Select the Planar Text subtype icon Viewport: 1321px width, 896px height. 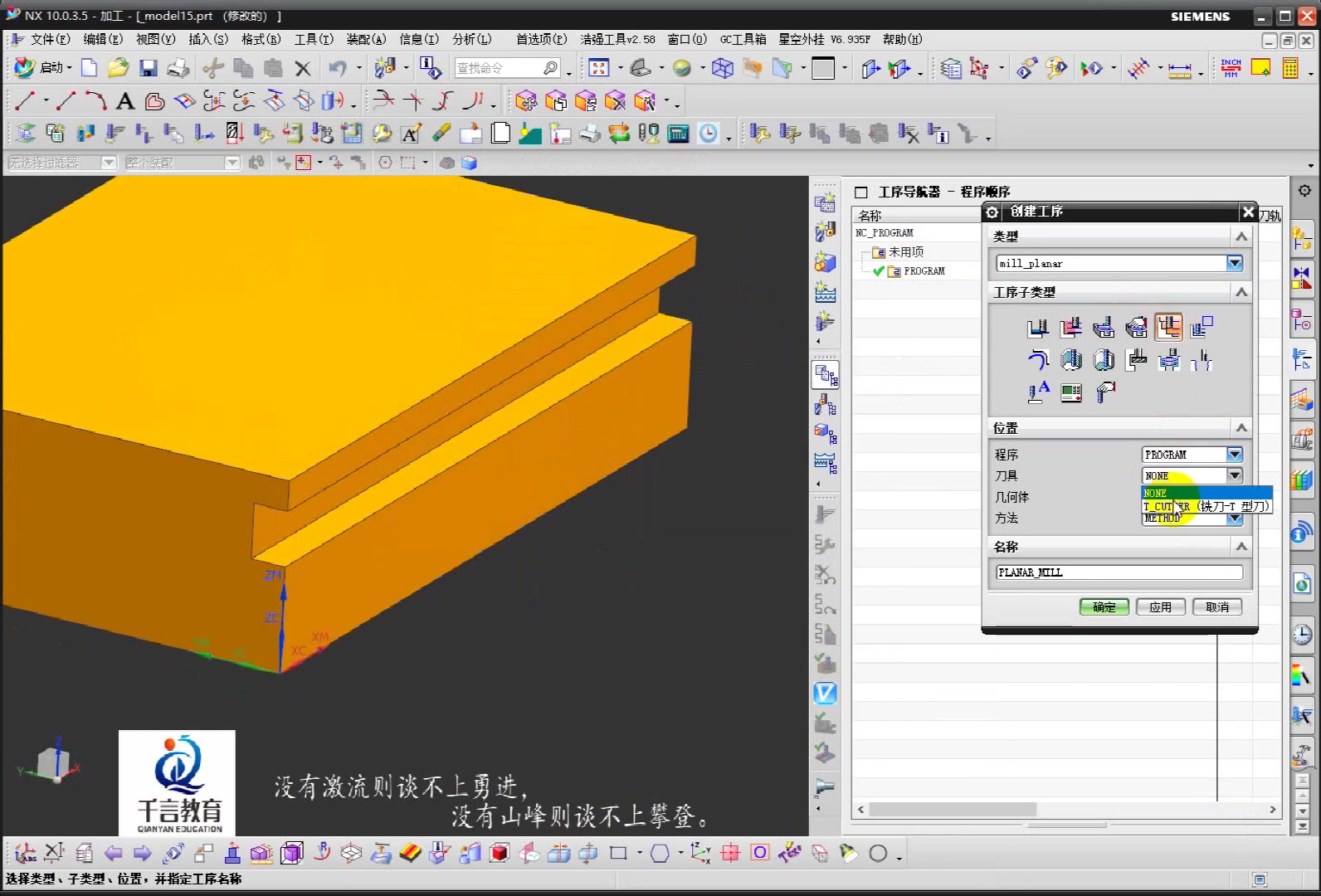(1037, 392)
